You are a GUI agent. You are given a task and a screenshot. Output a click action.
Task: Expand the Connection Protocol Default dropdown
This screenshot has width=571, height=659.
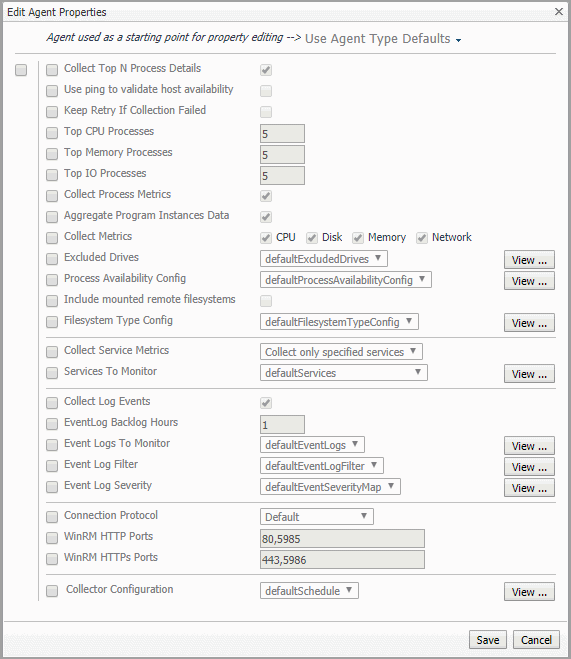click(317, 517)
